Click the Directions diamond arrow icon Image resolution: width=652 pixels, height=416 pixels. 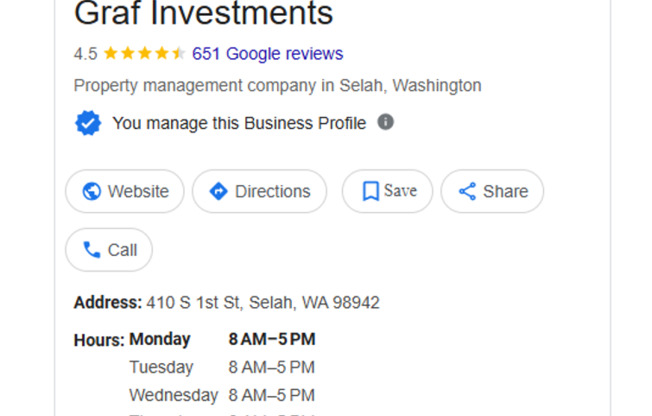[218, 192]
